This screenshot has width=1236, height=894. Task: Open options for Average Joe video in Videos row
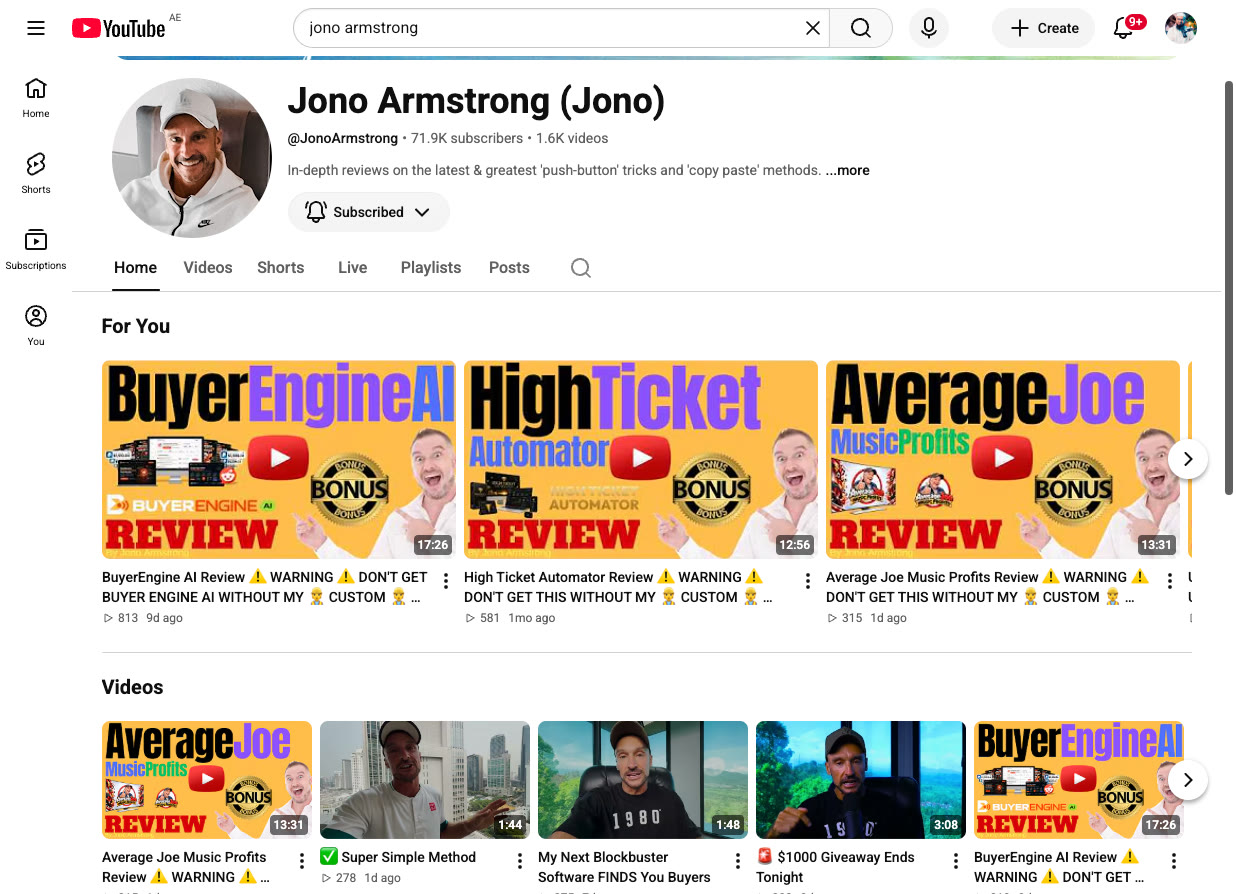[x=302, y=861]
